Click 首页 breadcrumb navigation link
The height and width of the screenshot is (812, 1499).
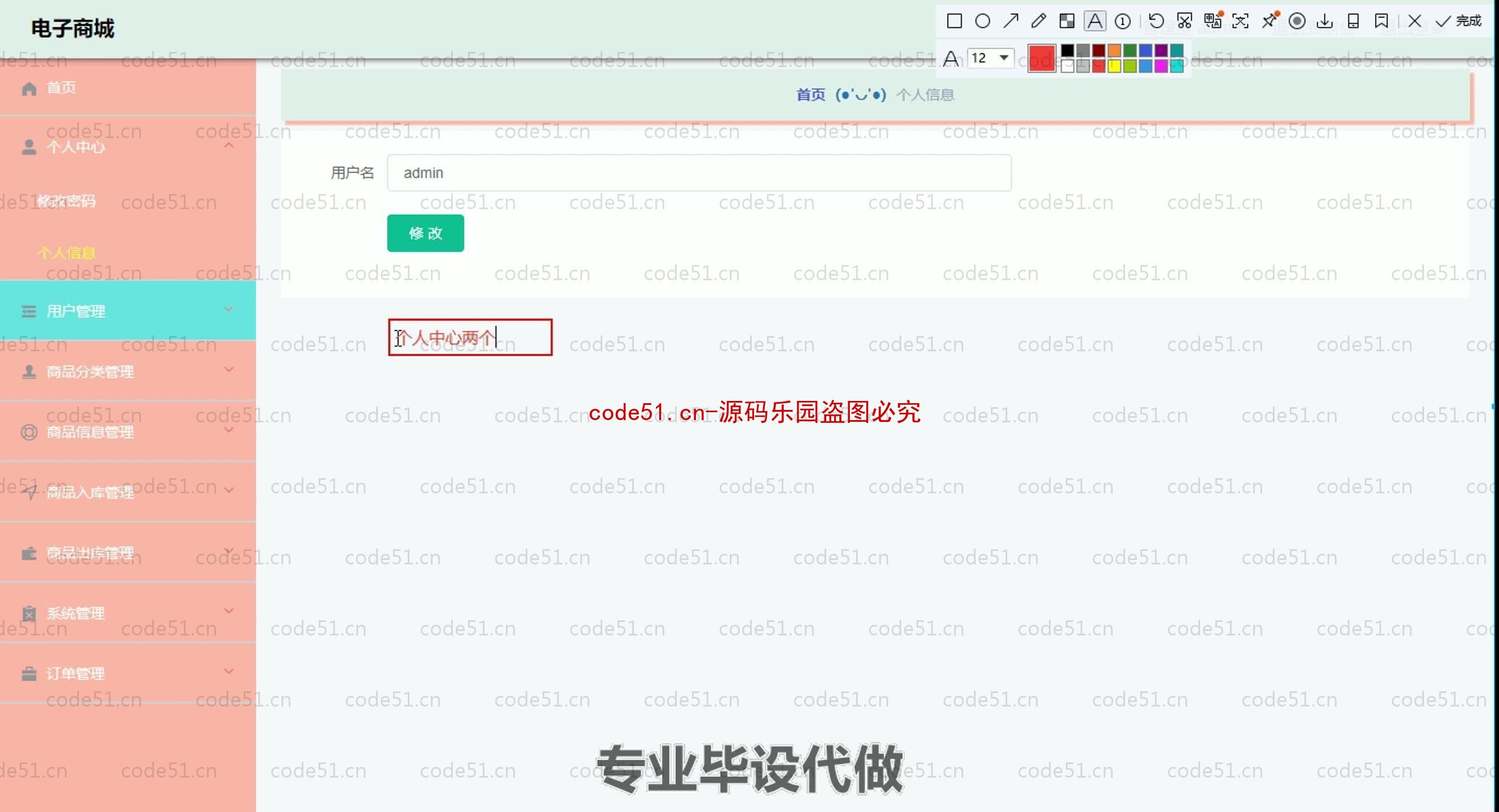tap(811, 95)
